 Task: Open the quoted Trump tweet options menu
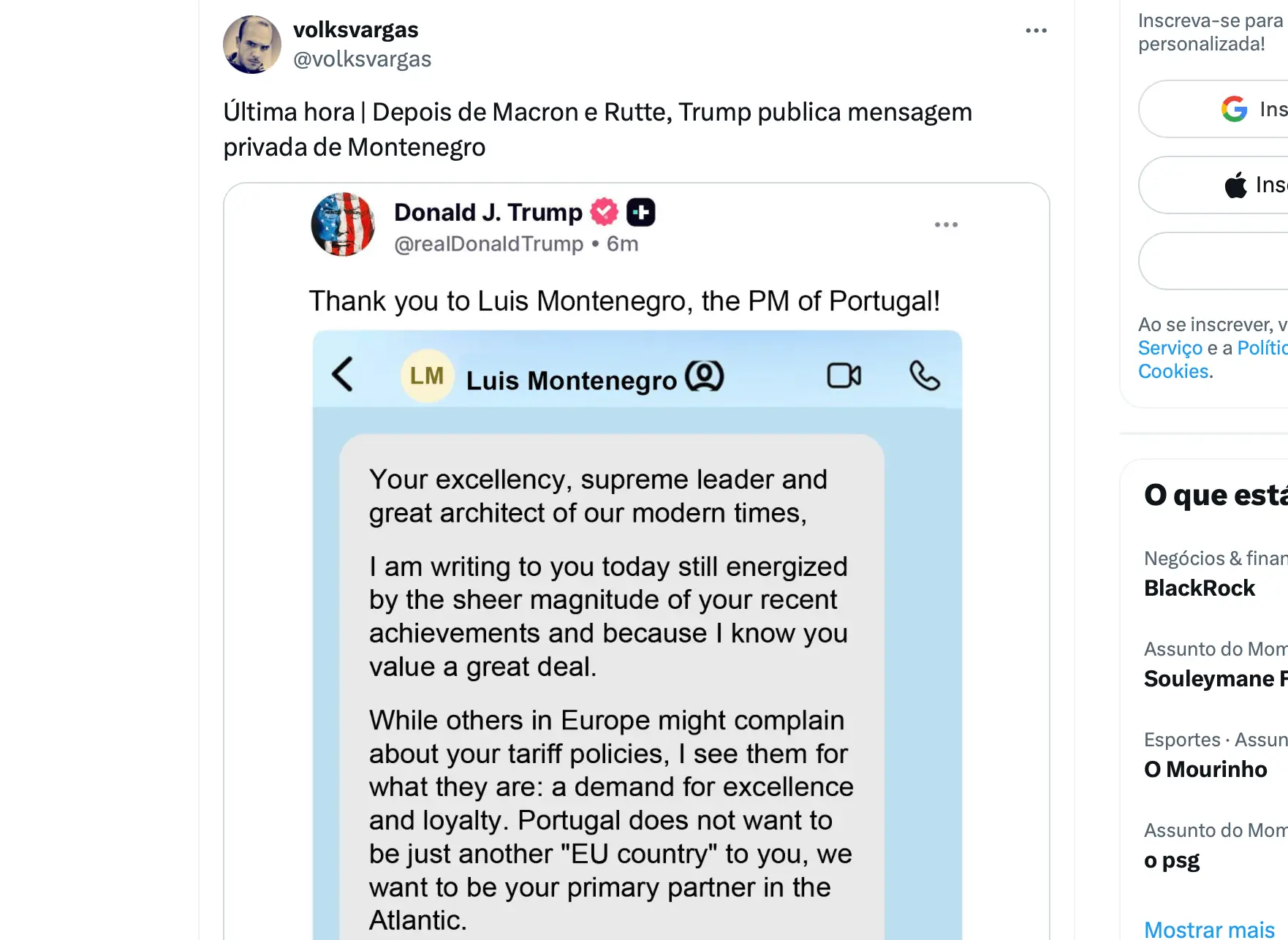[x=947, y=224]
